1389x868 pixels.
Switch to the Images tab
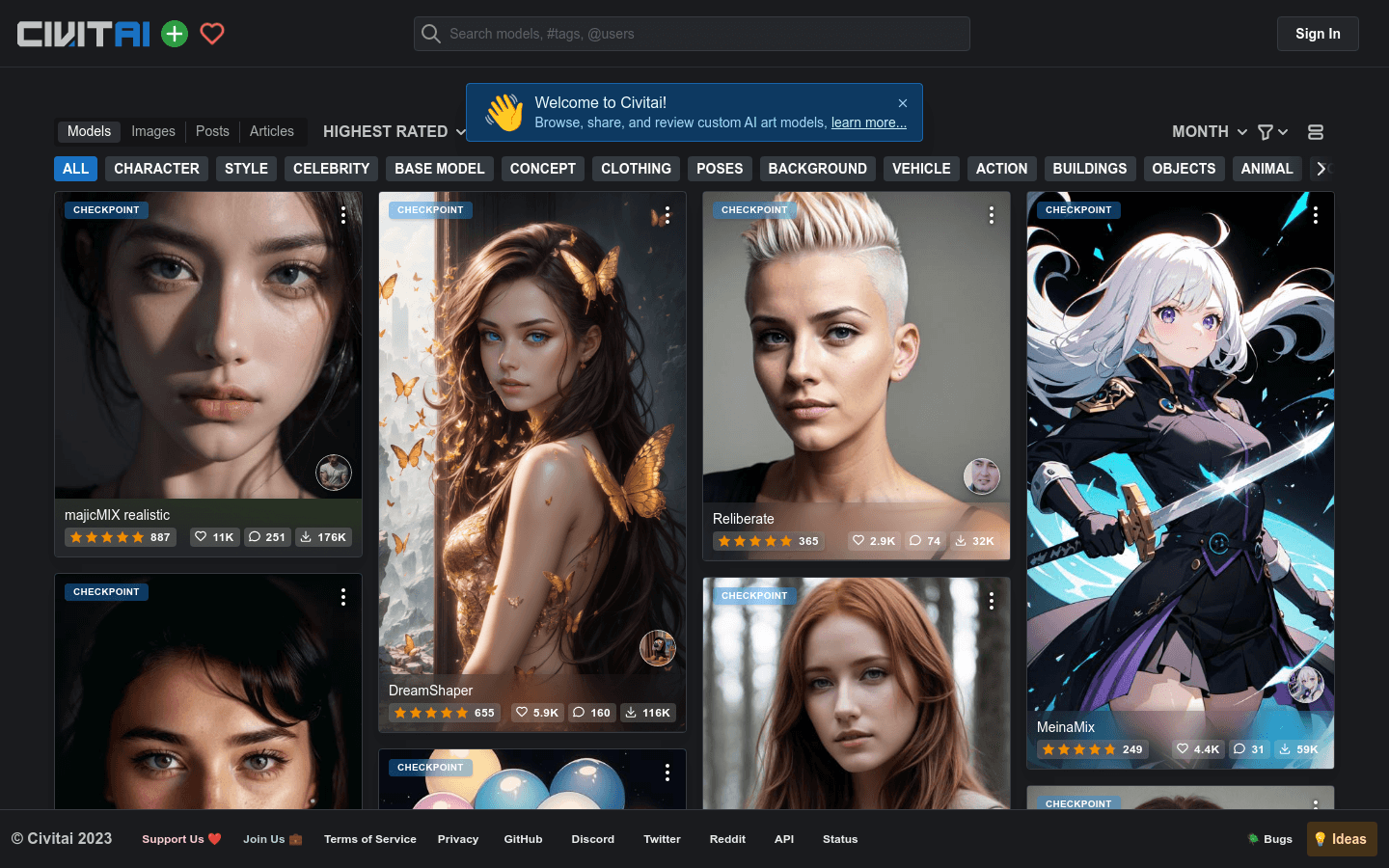point(153,131)
